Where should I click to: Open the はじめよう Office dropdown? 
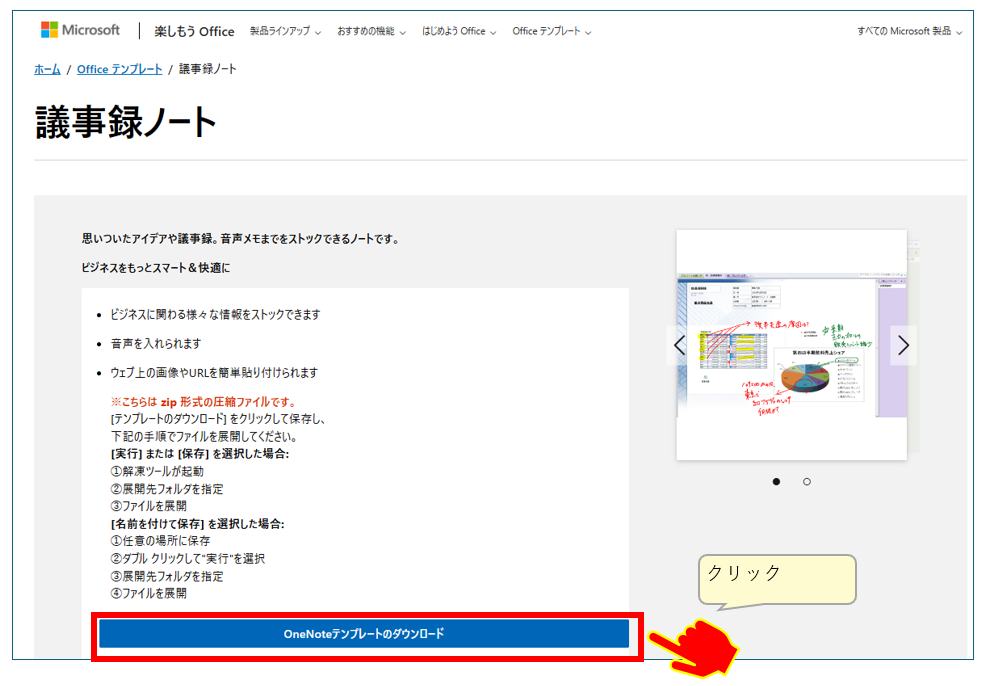459,32
